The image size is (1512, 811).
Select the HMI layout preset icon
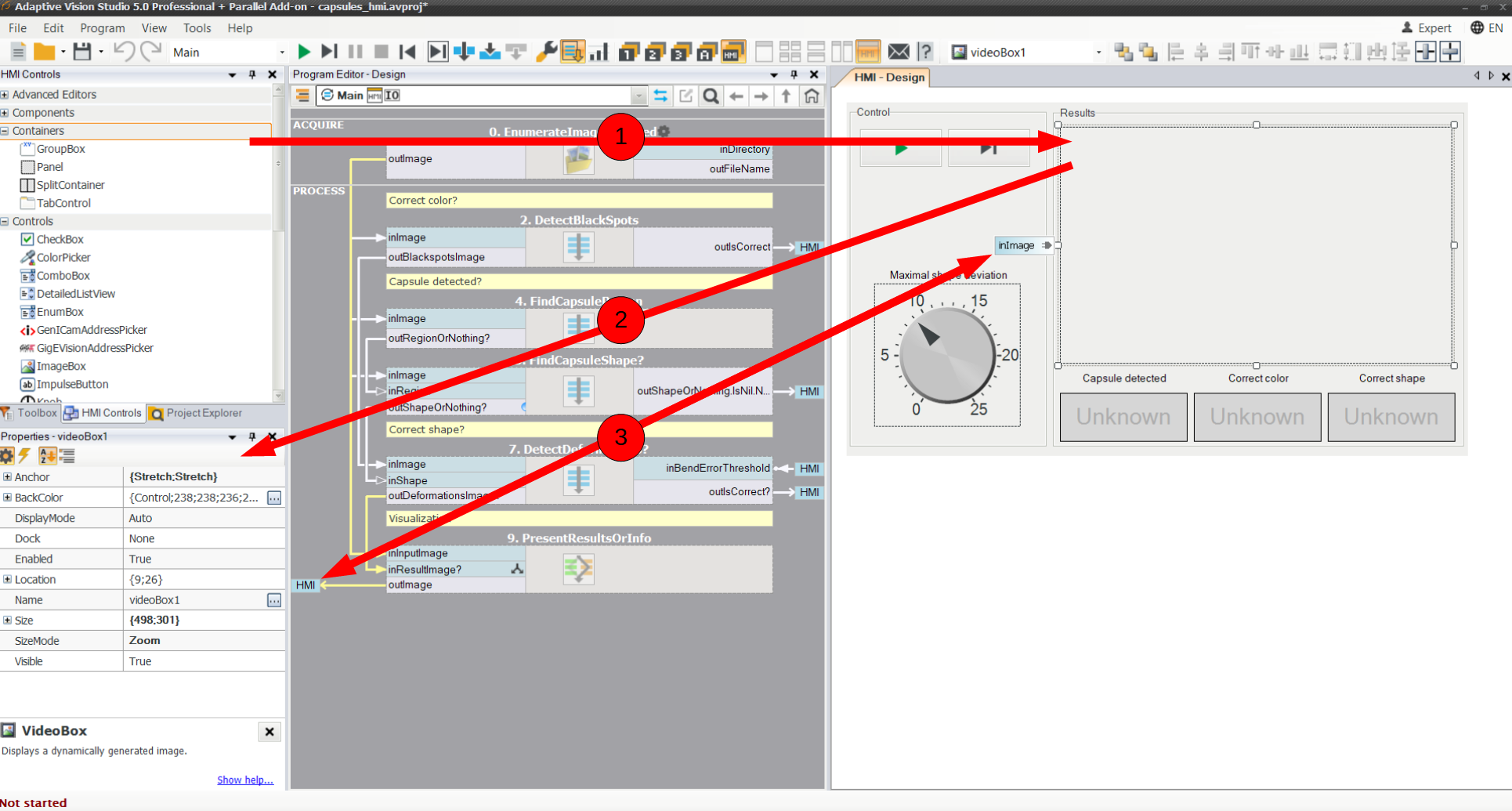[x=733, y=52]
